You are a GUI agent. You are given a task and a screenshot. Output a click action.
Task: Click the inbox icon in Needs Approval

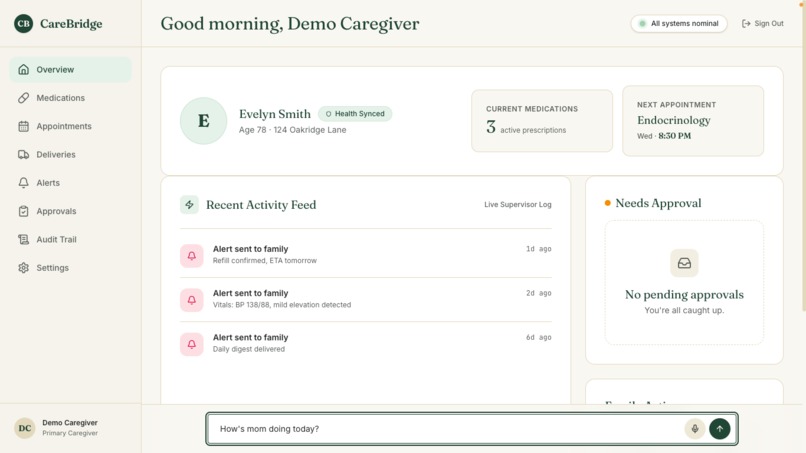684,263
